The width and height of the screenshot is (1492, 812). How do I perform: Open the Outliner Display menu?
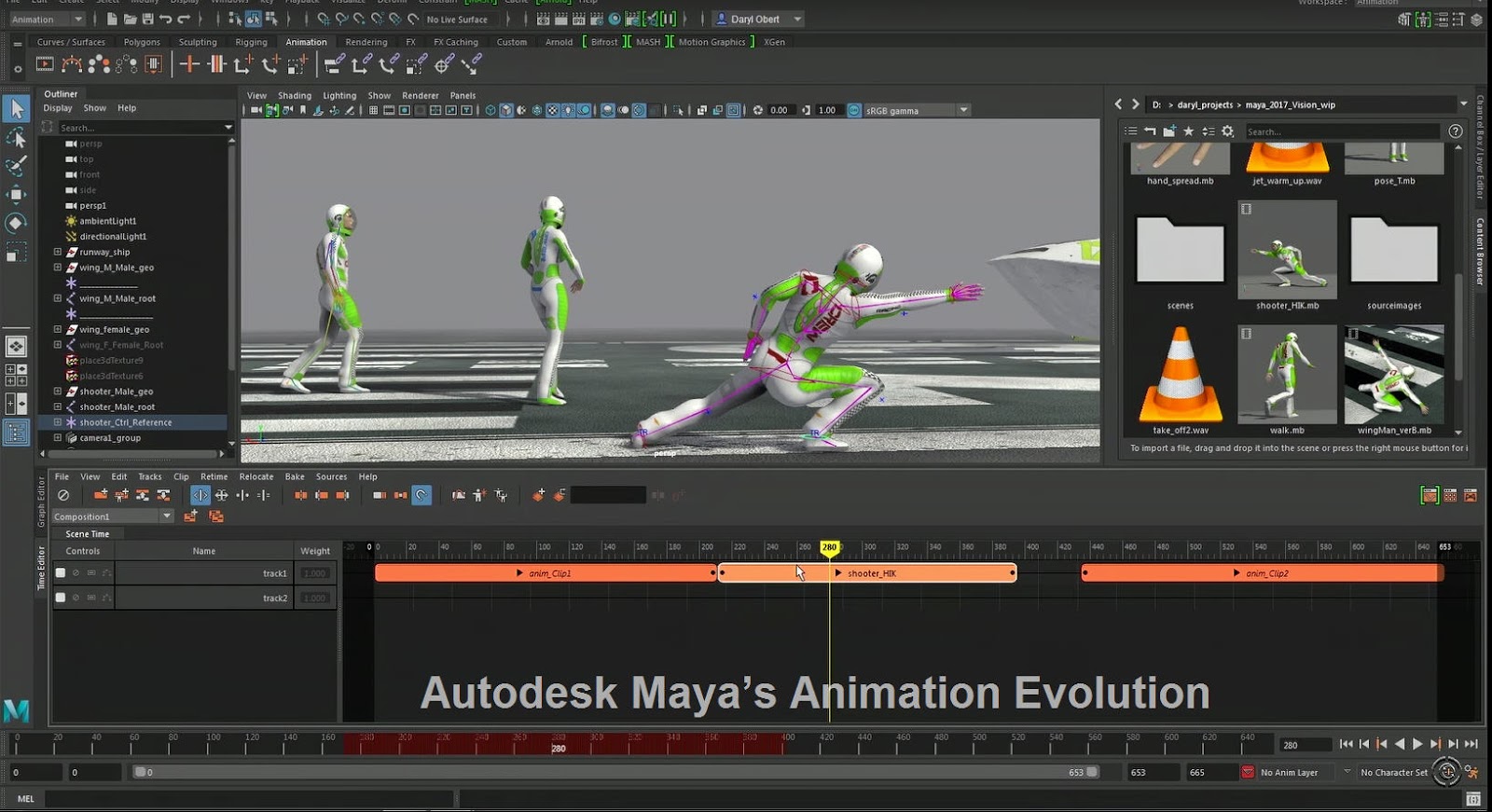tap(58, 108)
